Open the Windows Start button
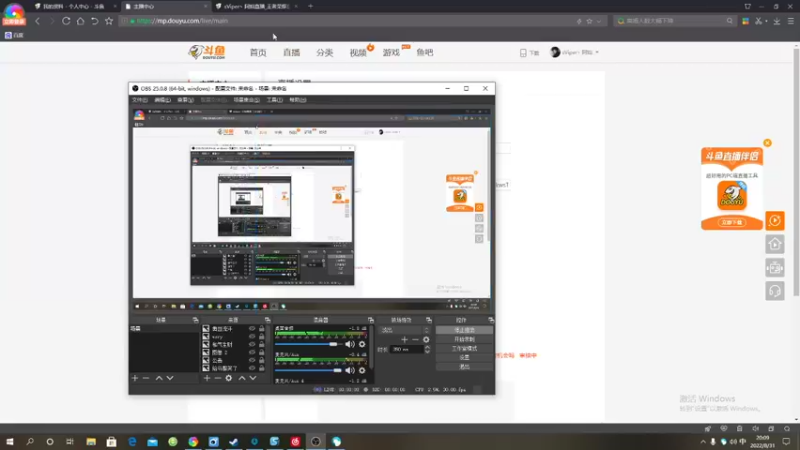 coord(10,442)
